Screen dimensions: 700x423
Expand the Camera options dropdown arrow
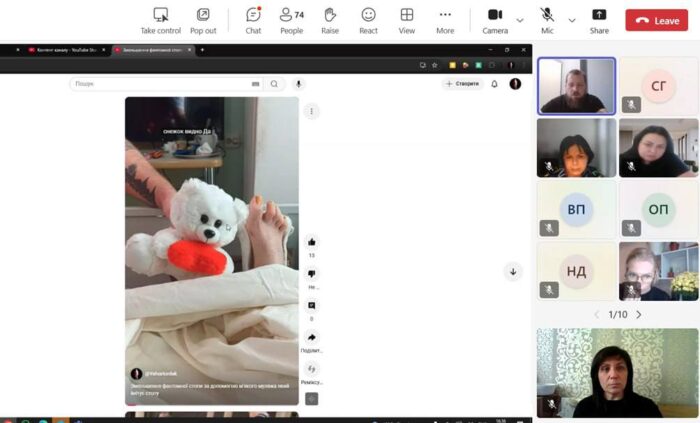coord(519,19)
